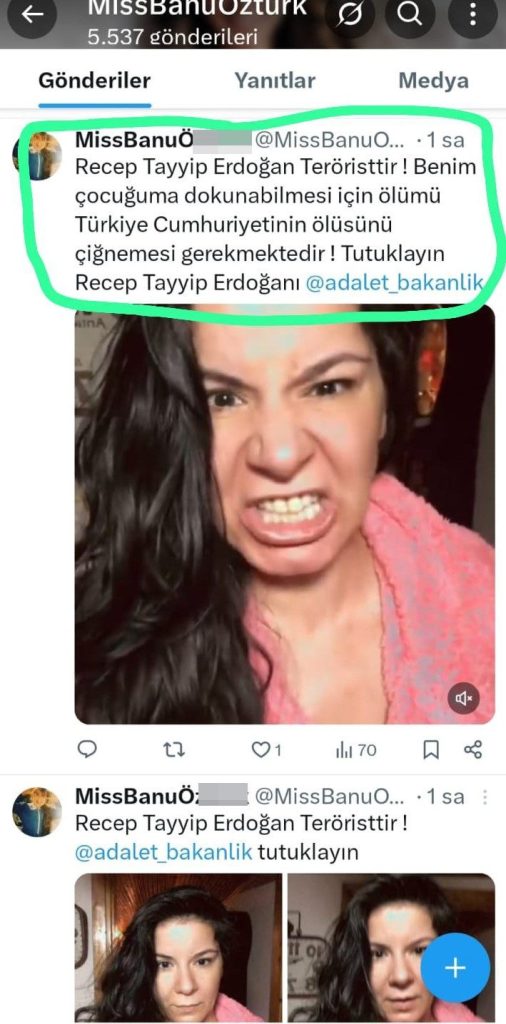Screen dimensions: 506x1024
Task: Like the first post with the heart
Action: coord(266,750)
